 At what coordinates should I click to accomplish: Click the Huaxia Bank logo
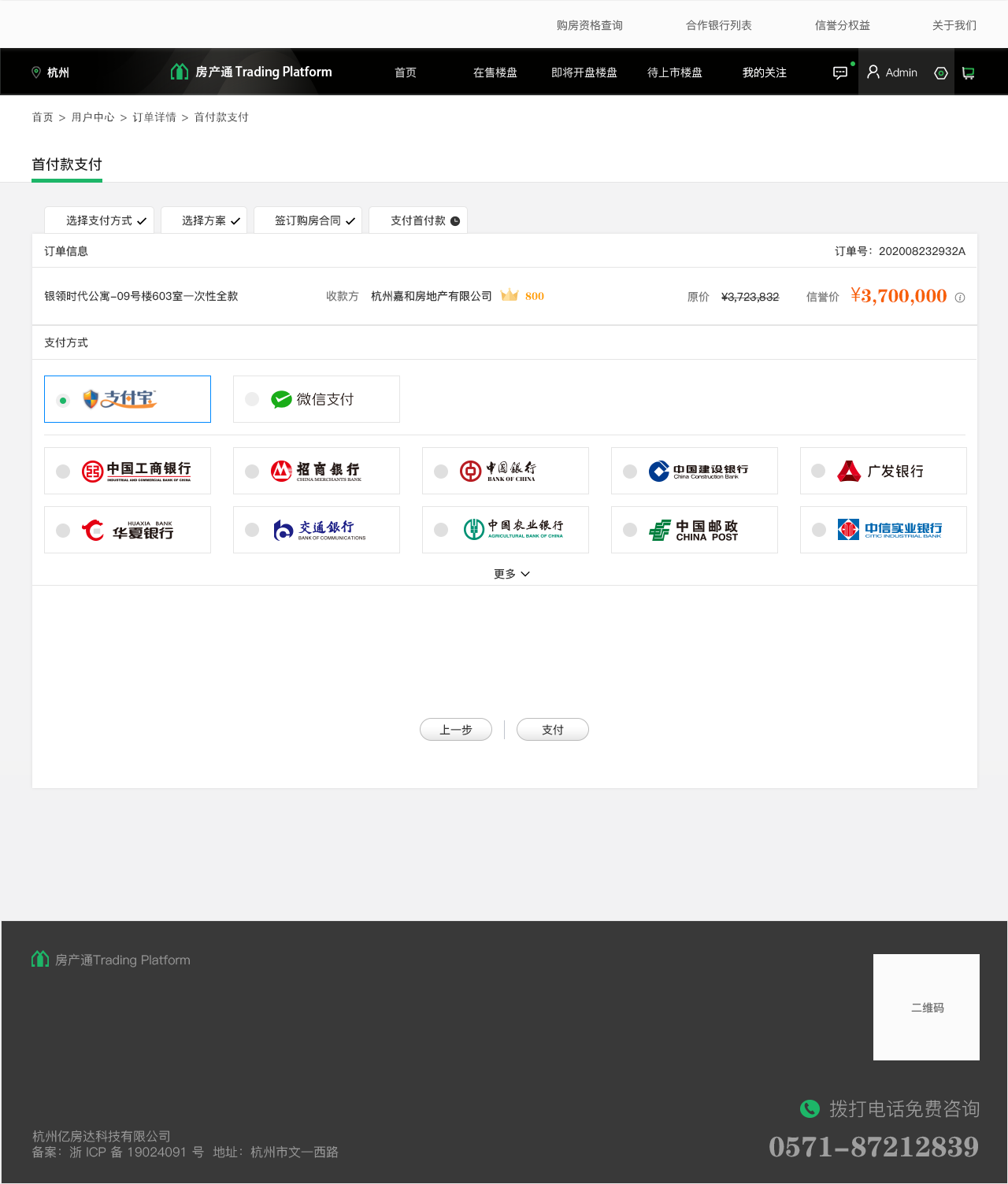click(128, 530)
